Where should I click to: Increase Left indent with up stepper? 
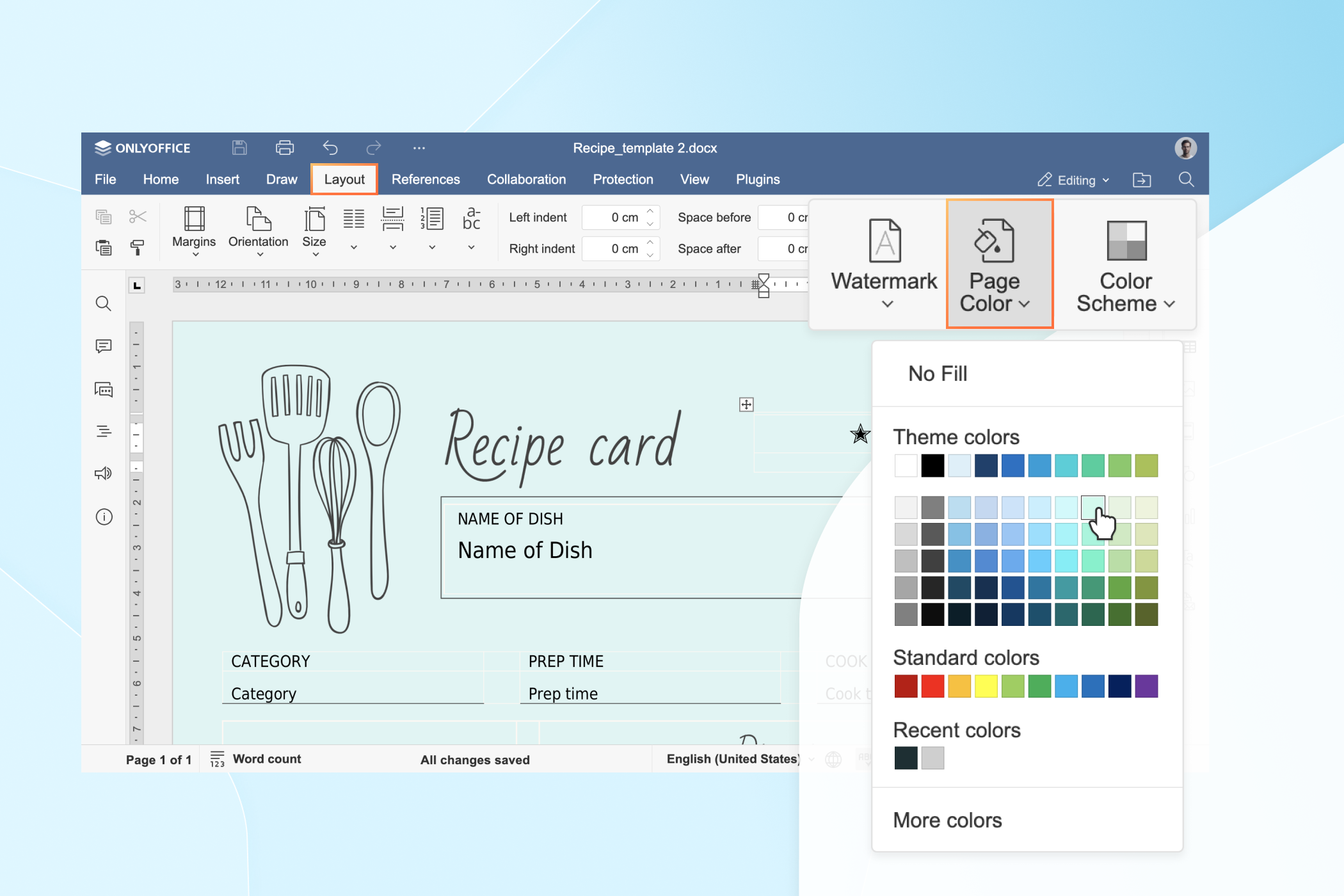(x=650, y=211)
